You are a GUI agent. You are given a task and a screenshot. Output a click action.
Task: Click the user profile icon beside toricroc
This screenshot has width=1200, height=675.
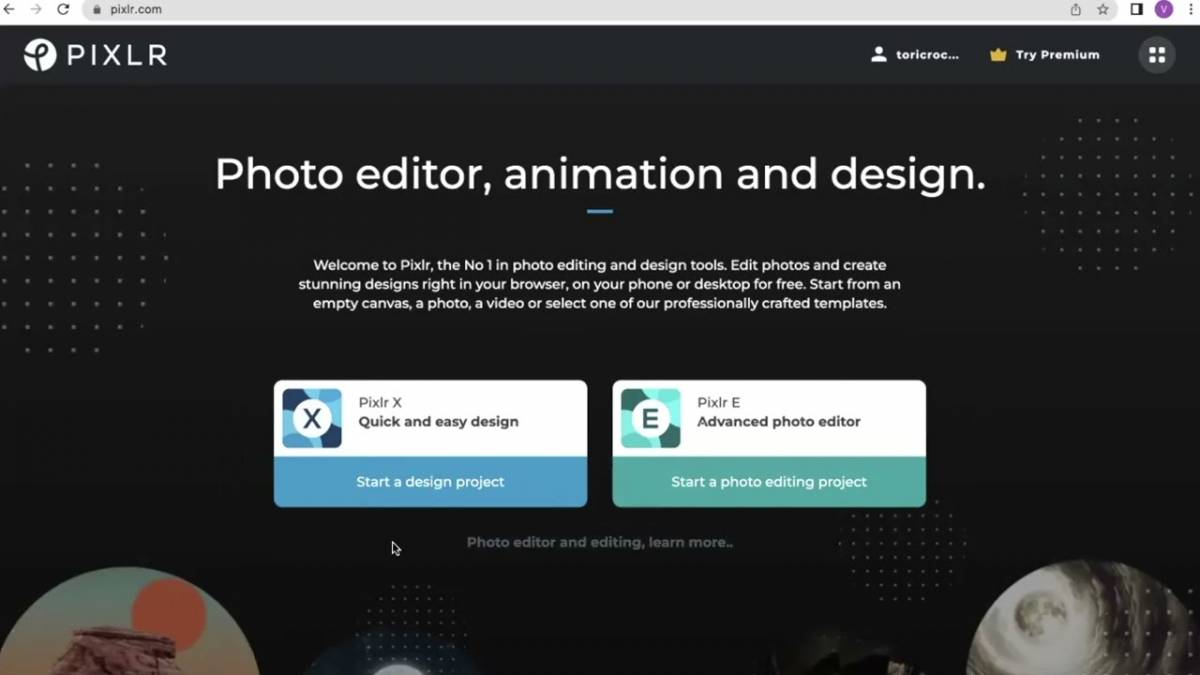tap(879, 55)
